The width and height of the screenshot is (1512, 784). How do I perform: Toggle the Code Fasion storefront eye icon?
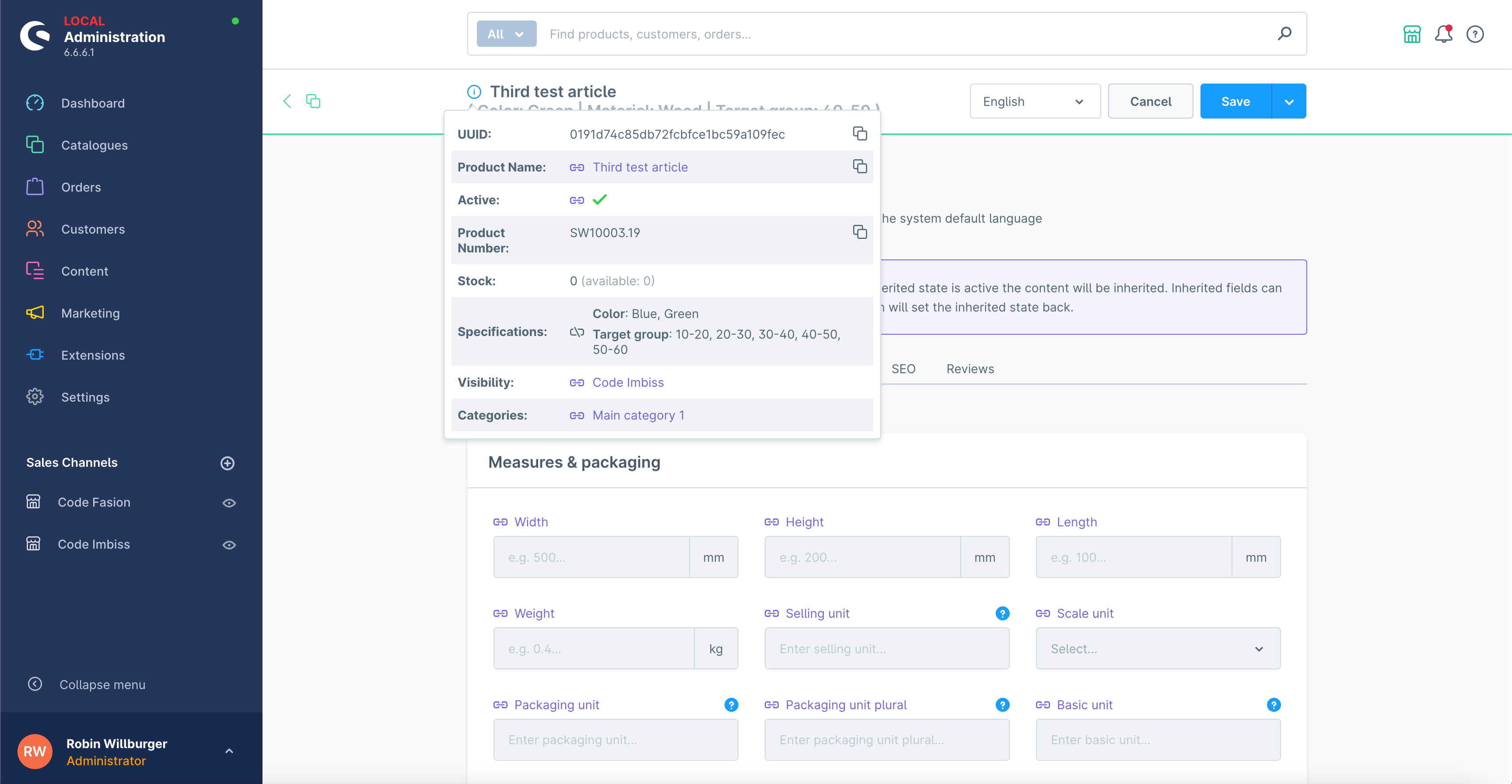click(x=229, y=503)
